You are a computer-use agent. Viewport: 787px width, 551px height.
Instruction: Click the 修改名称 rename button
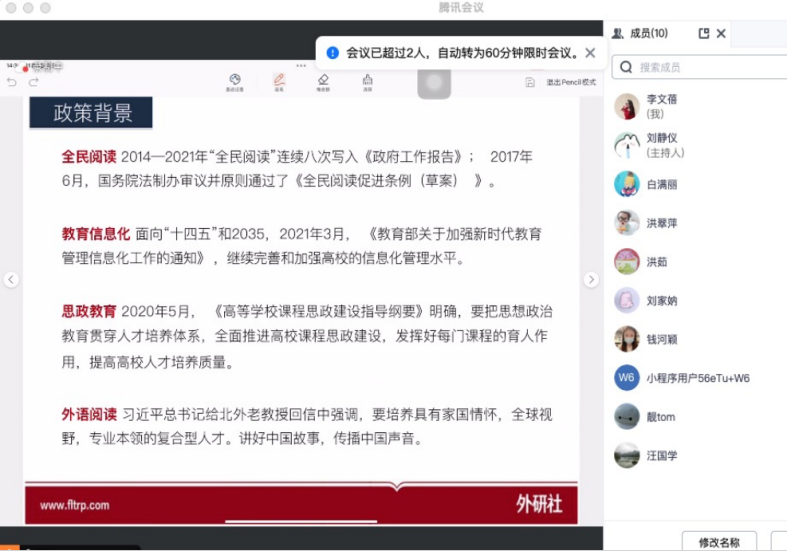718,542
